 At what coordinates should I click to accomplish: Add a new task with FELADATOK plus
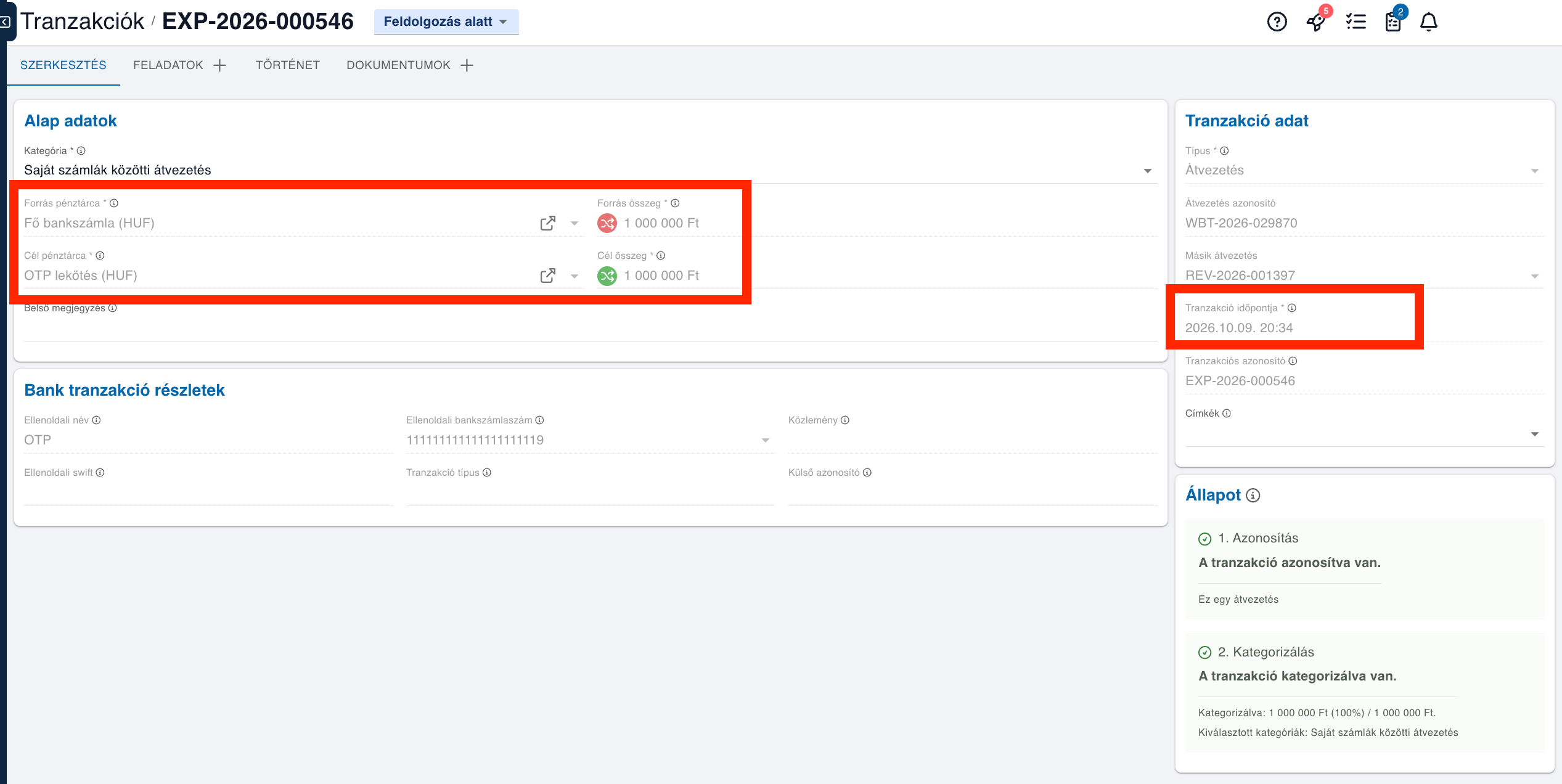220,65
